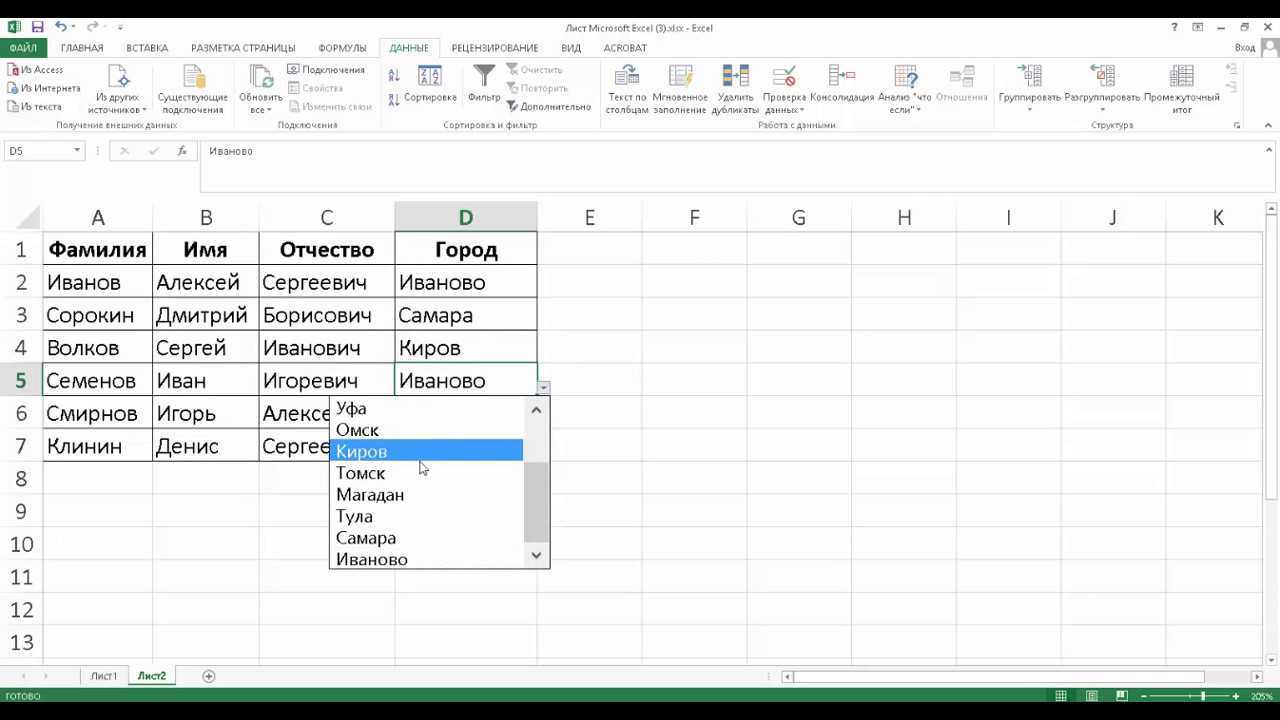Select row 5 header
This screenshot has width=1280, height=720.
(21, 381)
